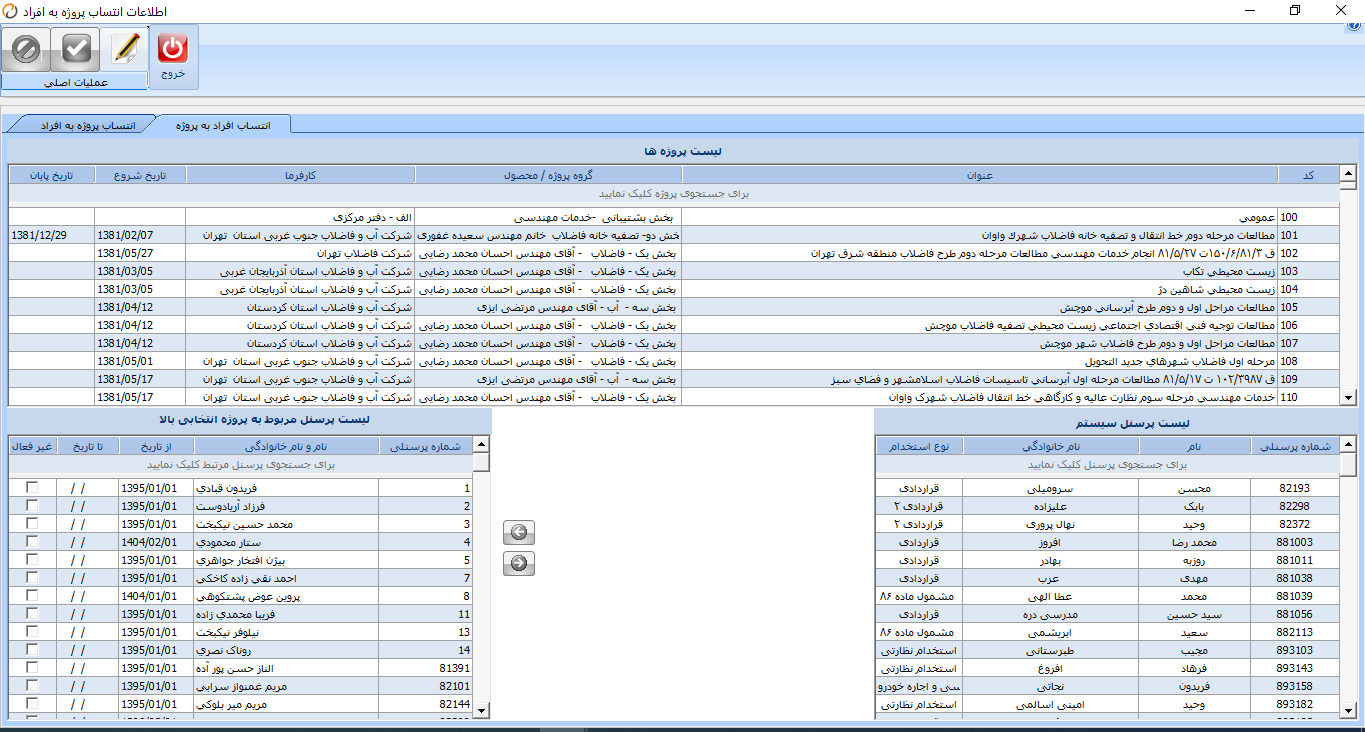Click the left arrow to assign personnel
Viewport: 1365px width, 732px height.
point(519,532)
